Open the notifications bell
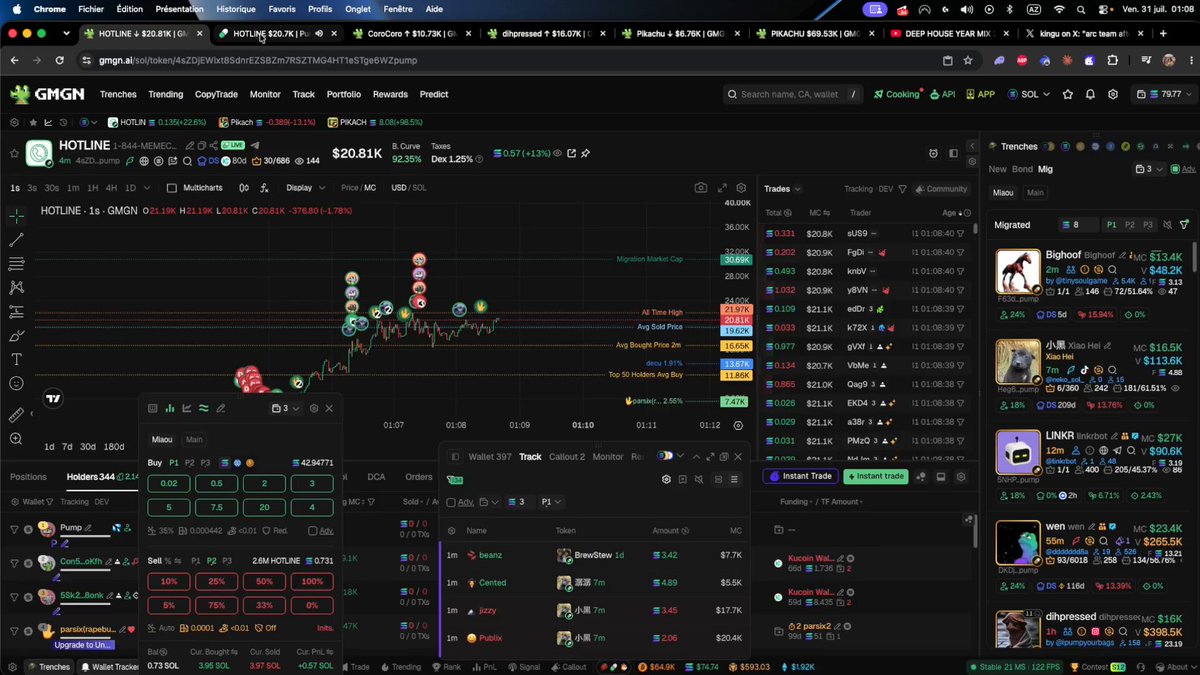The height and width of the screenshot is (675, 1200). coord(1090,94)
